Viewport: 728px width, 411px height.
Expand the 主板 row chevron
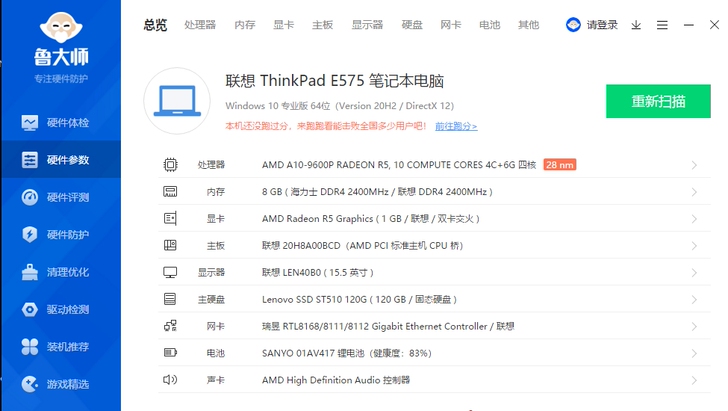[x=694, y=246]
